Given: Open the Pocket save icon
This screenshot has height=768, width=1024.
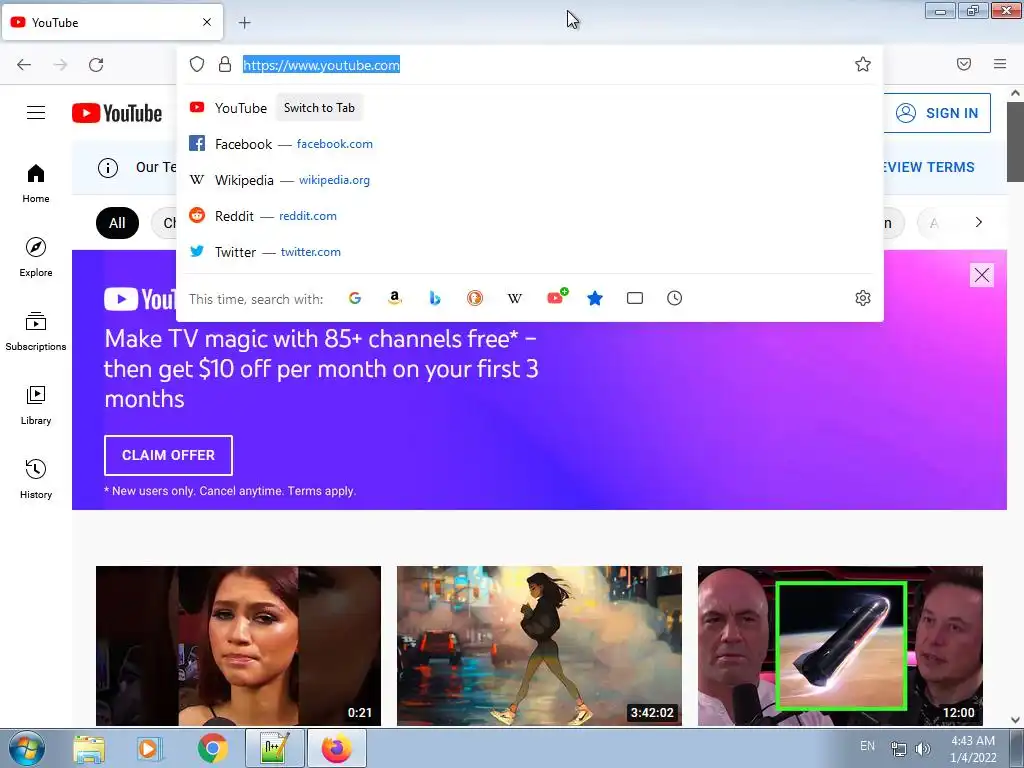Looking at the screenshot, I should (x=964, y=64).
